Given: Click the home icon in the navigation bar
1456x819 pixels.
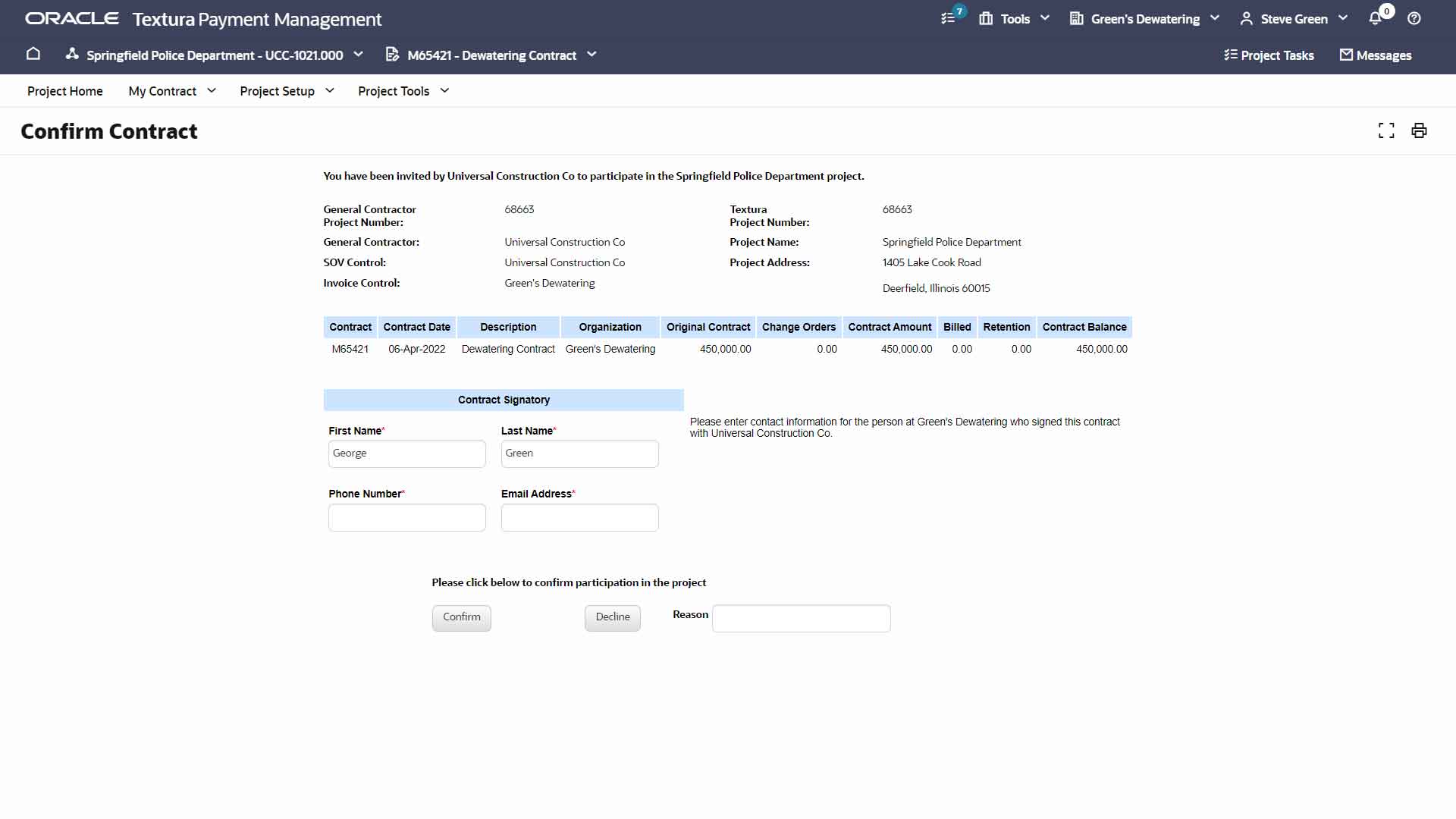Looking at the screenshot, I should 33,54.
